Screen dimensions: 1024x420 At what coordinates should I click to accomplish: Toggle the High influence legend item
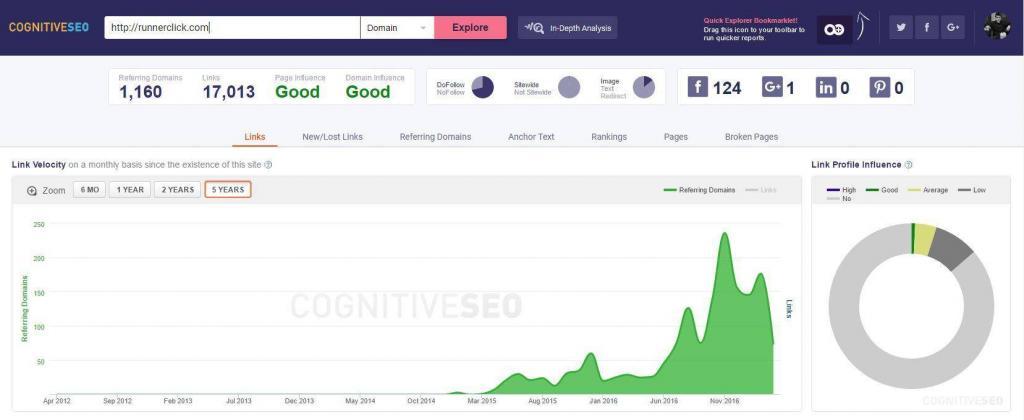841,190
